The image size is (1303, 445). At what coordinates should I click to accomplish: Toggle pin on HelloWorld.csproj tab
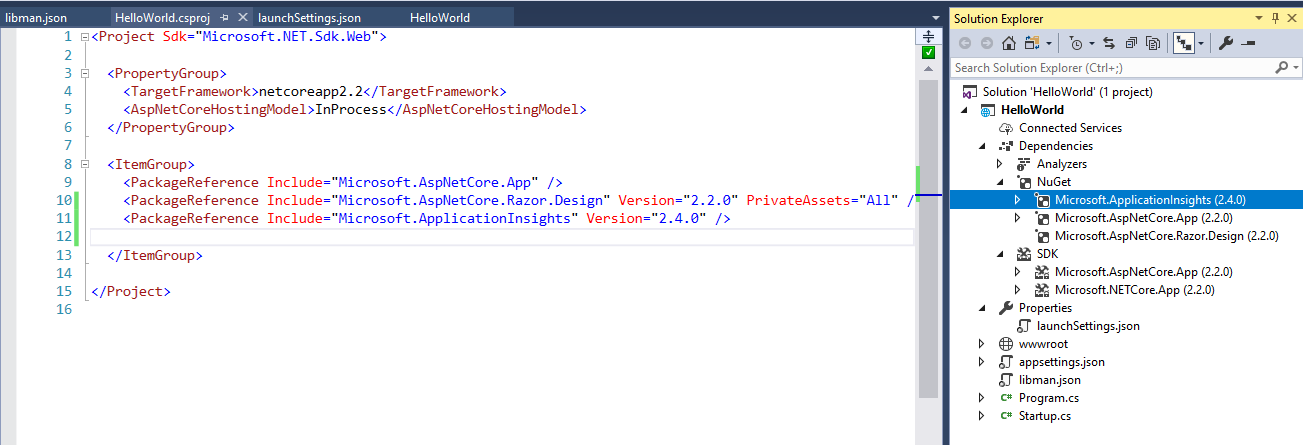click(x=224, y=18)
